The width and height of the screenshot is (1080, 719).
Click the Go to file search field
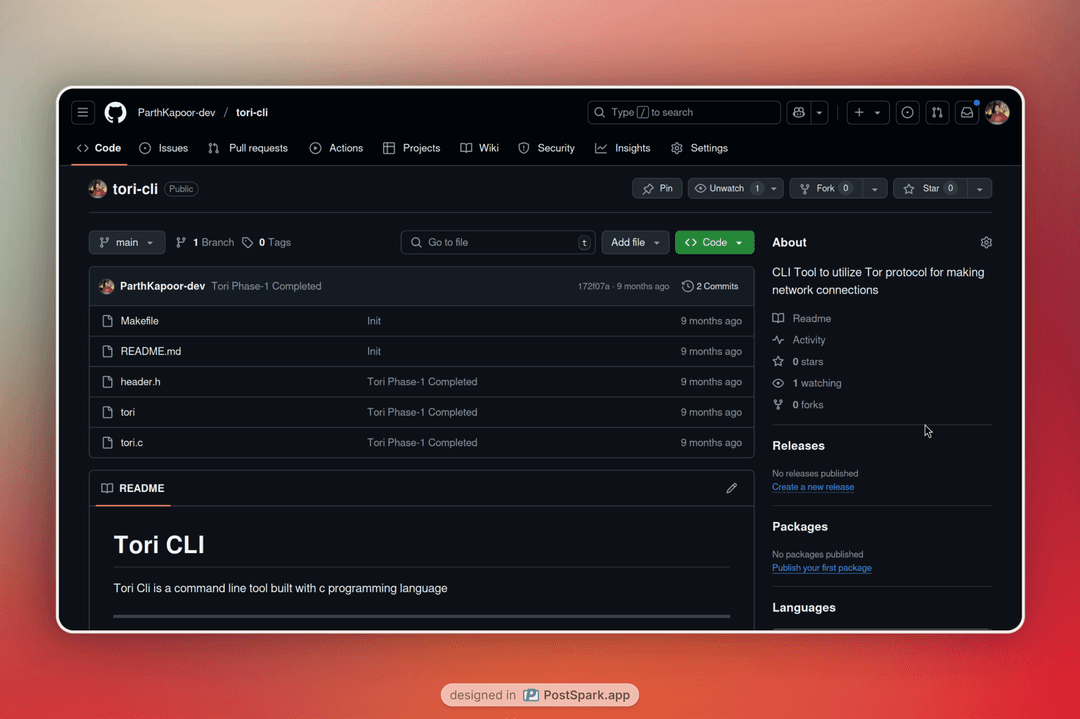(x=498, y=243)
